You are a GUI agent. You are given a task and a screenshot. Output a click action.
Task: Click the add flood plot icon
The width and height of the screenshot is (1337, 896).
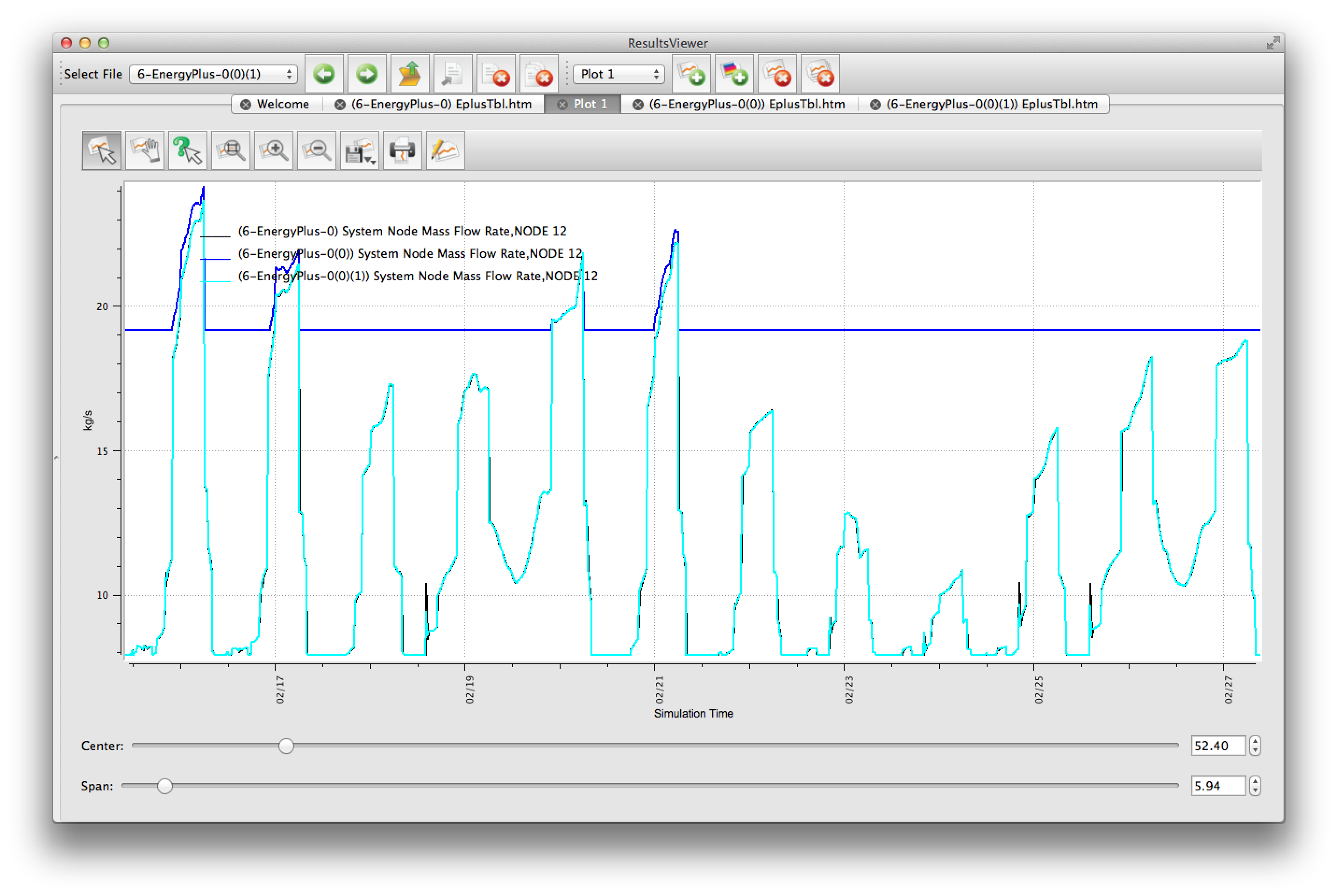coord(734,74)
